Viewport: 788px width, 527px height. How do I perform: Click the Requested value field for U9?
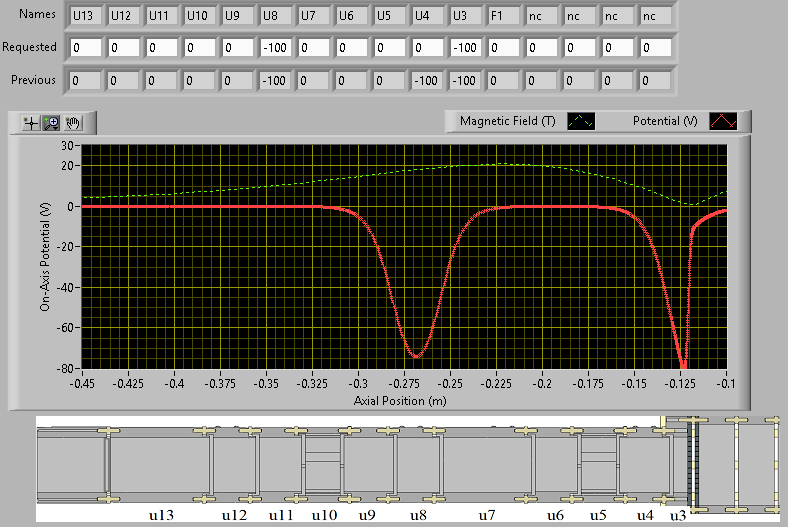pos(238,48)
